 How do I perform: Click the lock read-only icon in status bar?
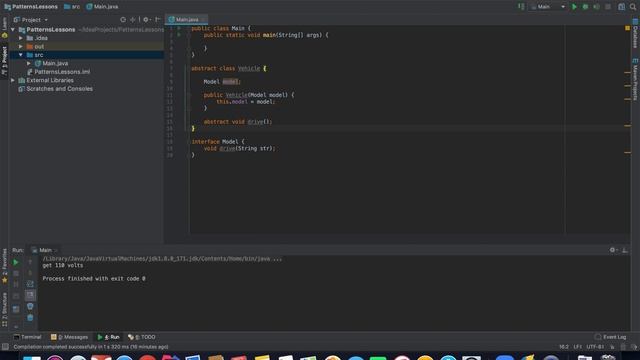[x=612, y=347]
